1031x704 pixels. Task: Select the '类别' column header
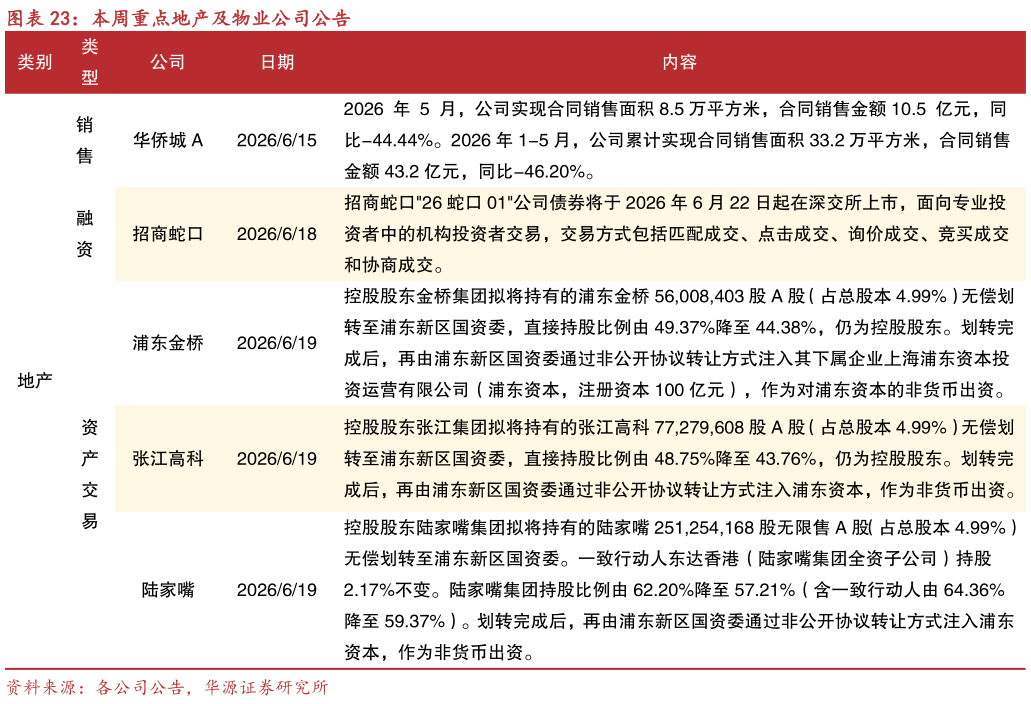(34, 62)
